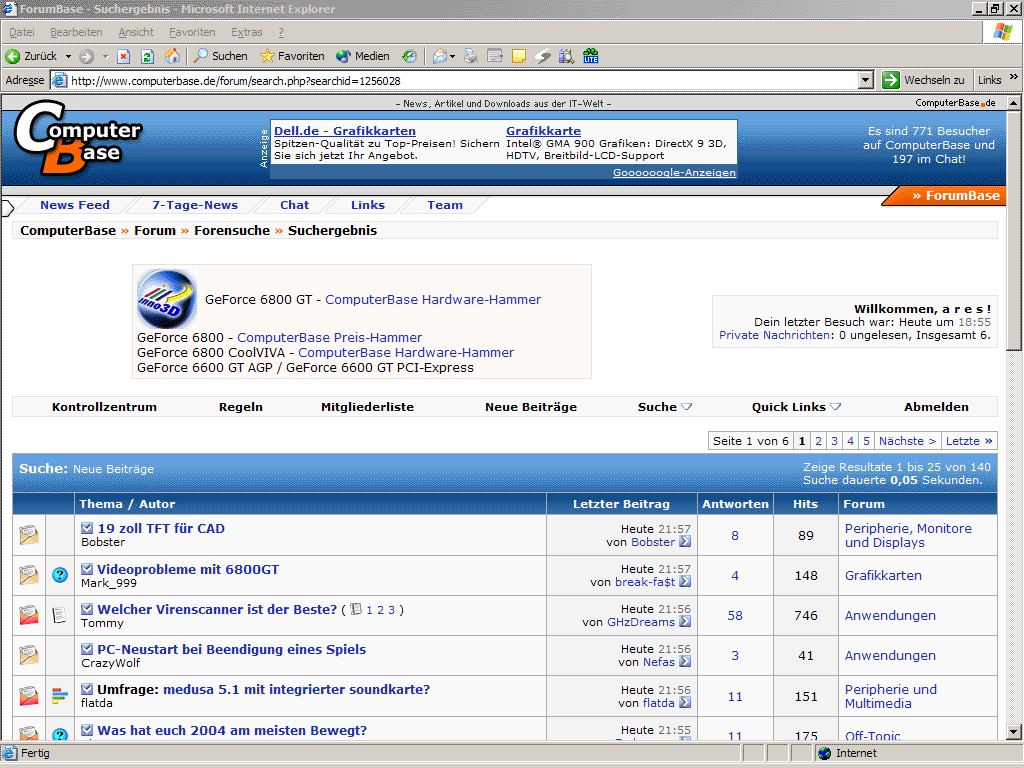Open the address bar dropdown arrow
The height and width of the screenshot is (768, 1024).
[865, 80]
